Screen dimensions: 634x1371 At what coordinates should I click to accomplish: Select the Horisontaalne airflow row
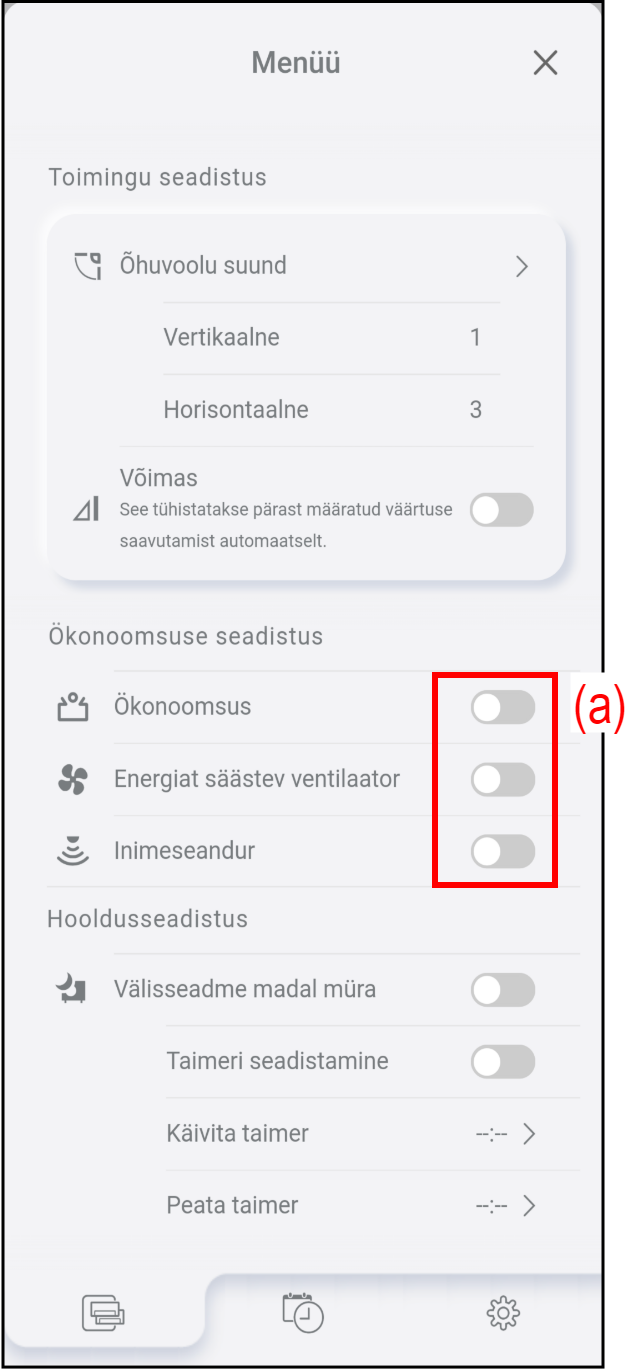[332, 410]
